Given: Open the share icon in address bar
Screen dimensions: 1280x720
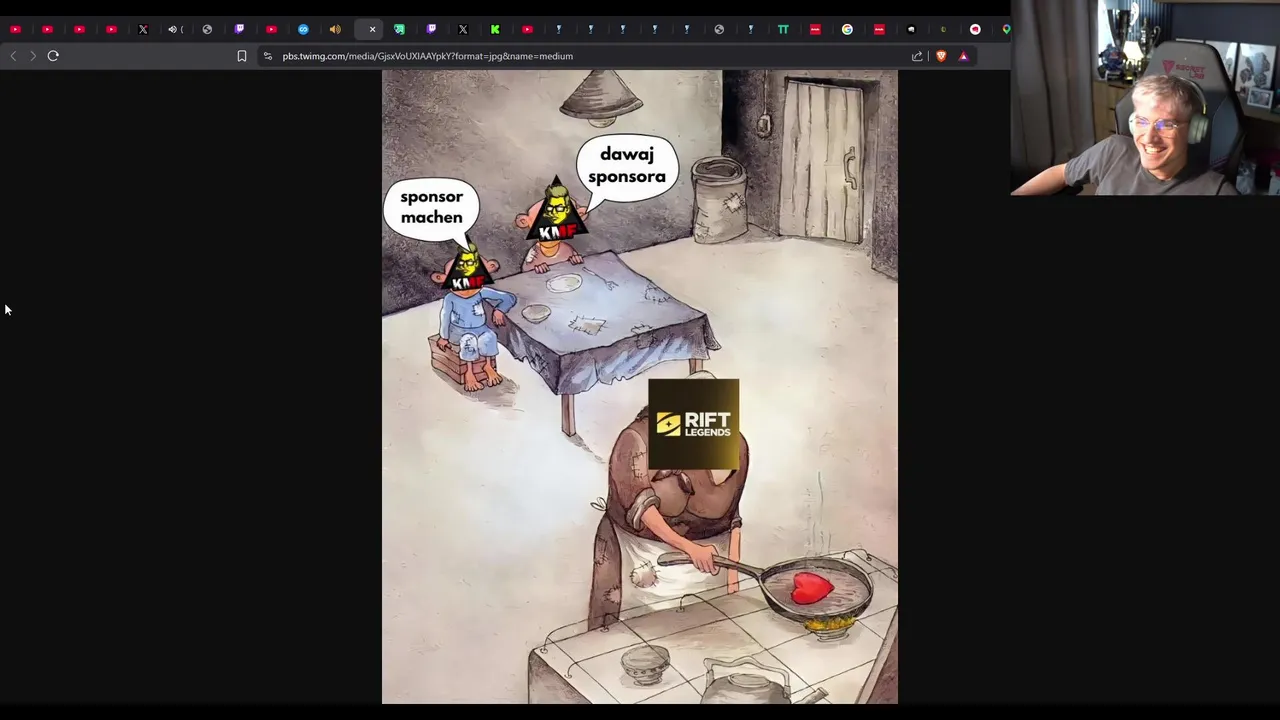Looking at the screenshot, I should click(x=917, y=56).
